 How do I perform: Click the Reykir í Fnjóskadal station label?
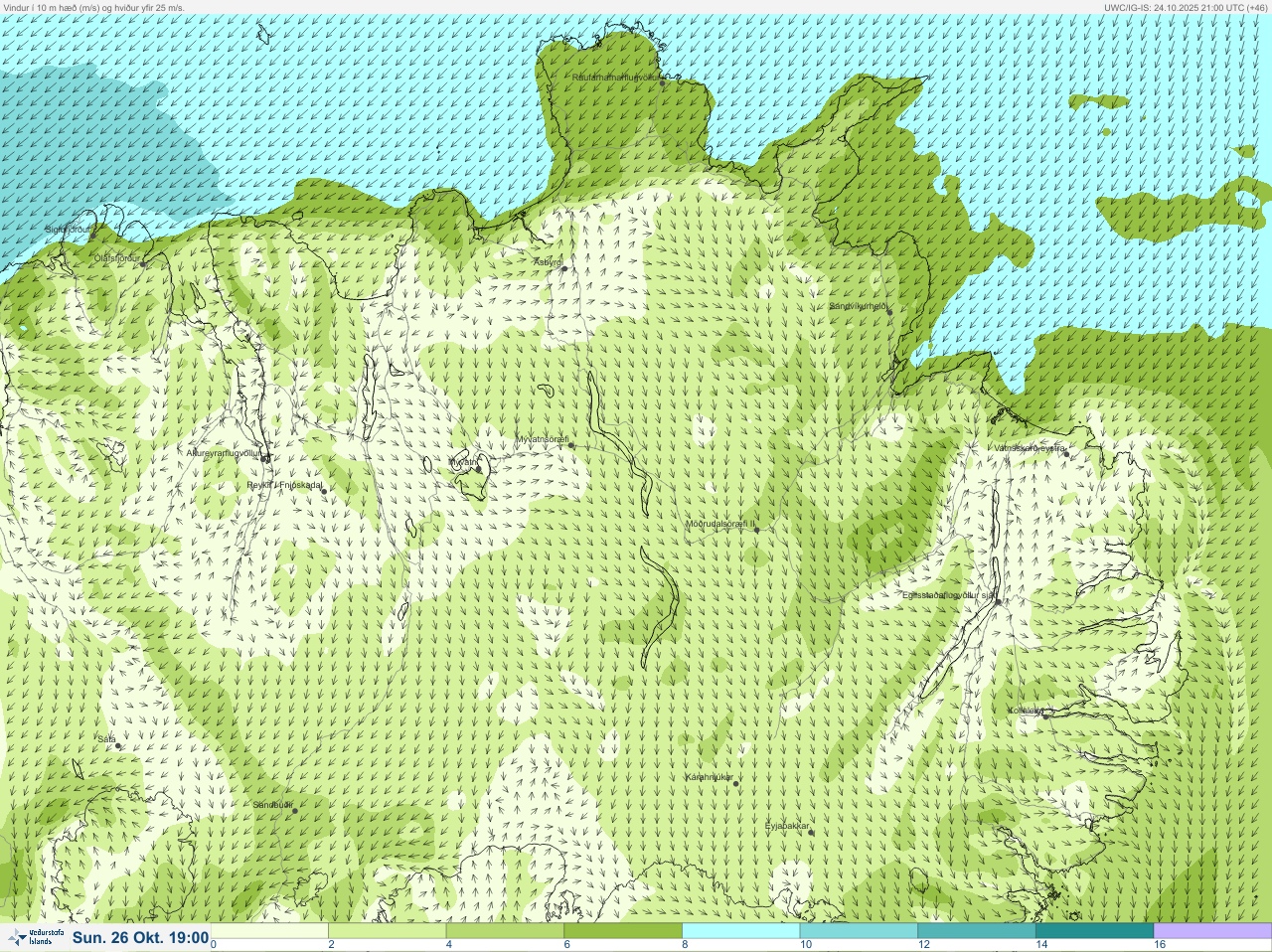[284, 486]
